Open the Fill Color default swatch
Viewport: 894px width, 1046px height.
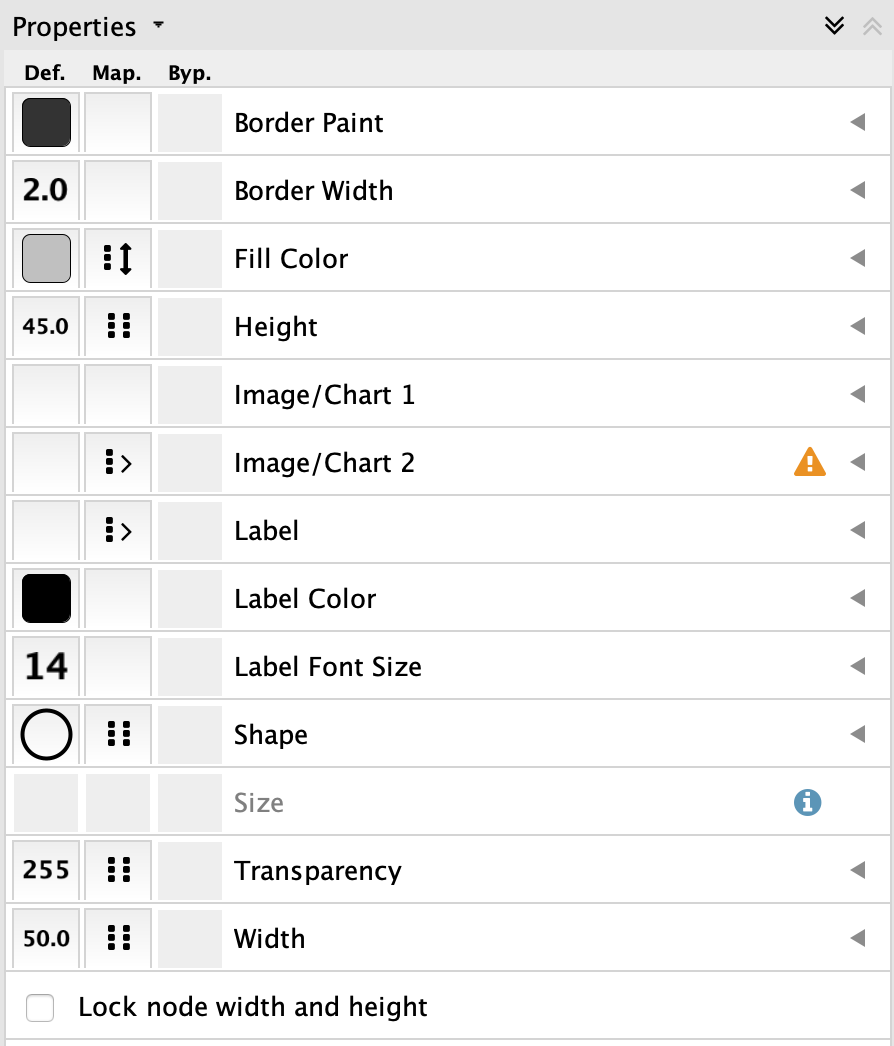point(46,259)
